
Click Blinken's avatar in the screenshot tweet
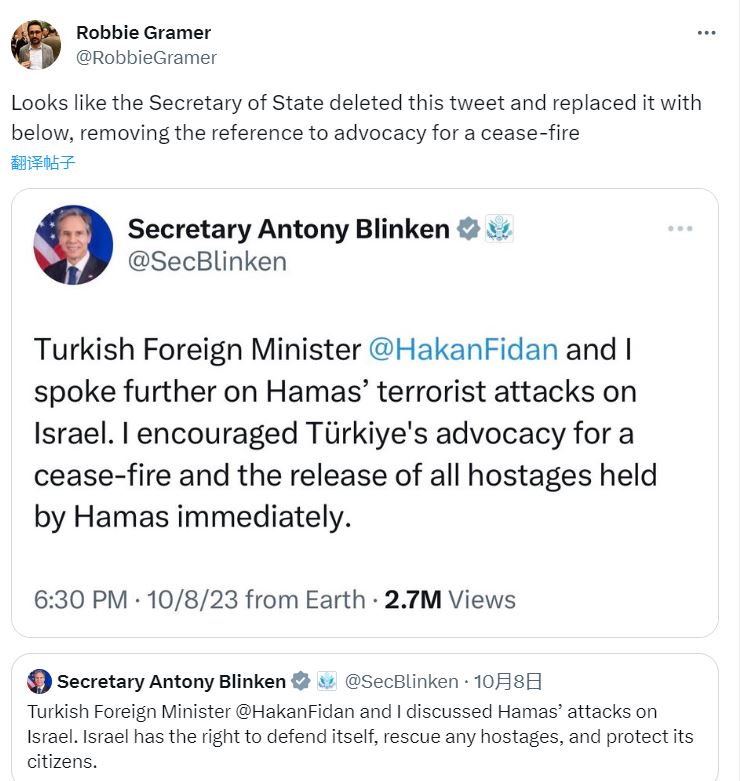(x=73, y=245)
